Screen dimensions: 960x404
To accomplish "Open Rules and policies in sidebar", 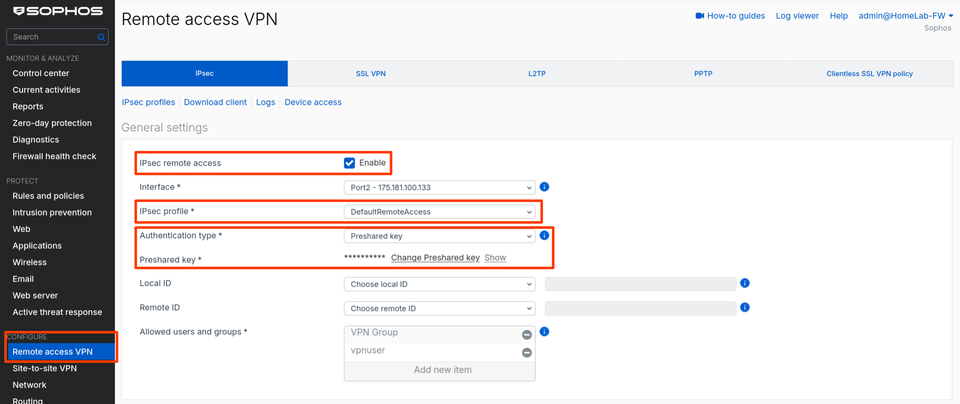I will coord(48,196).
